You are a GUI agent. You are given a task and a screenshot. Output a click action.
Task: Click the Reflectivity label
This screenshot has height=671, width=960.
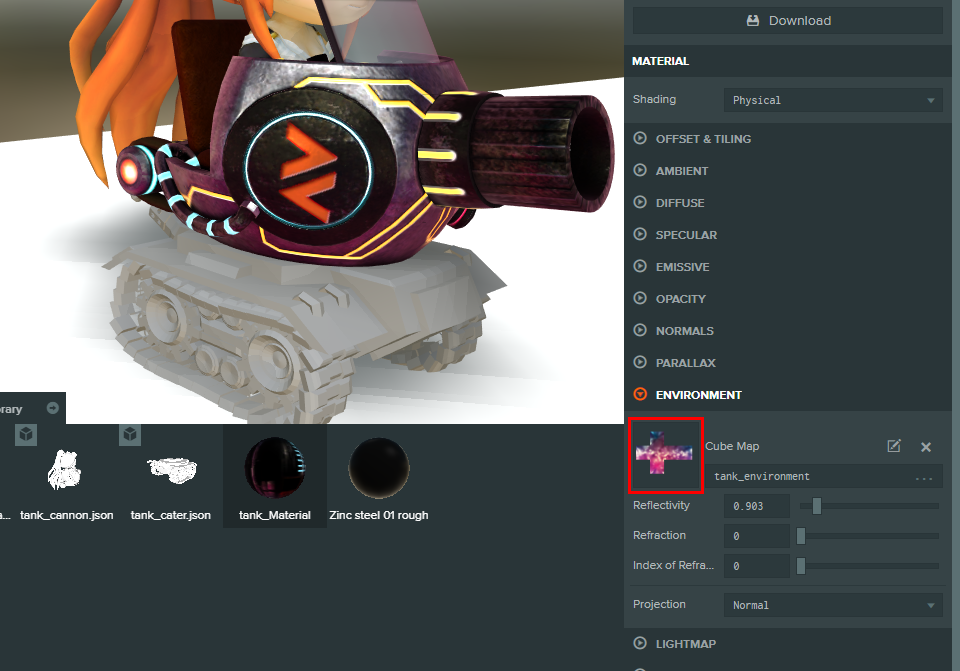click(x=661, y=505)
